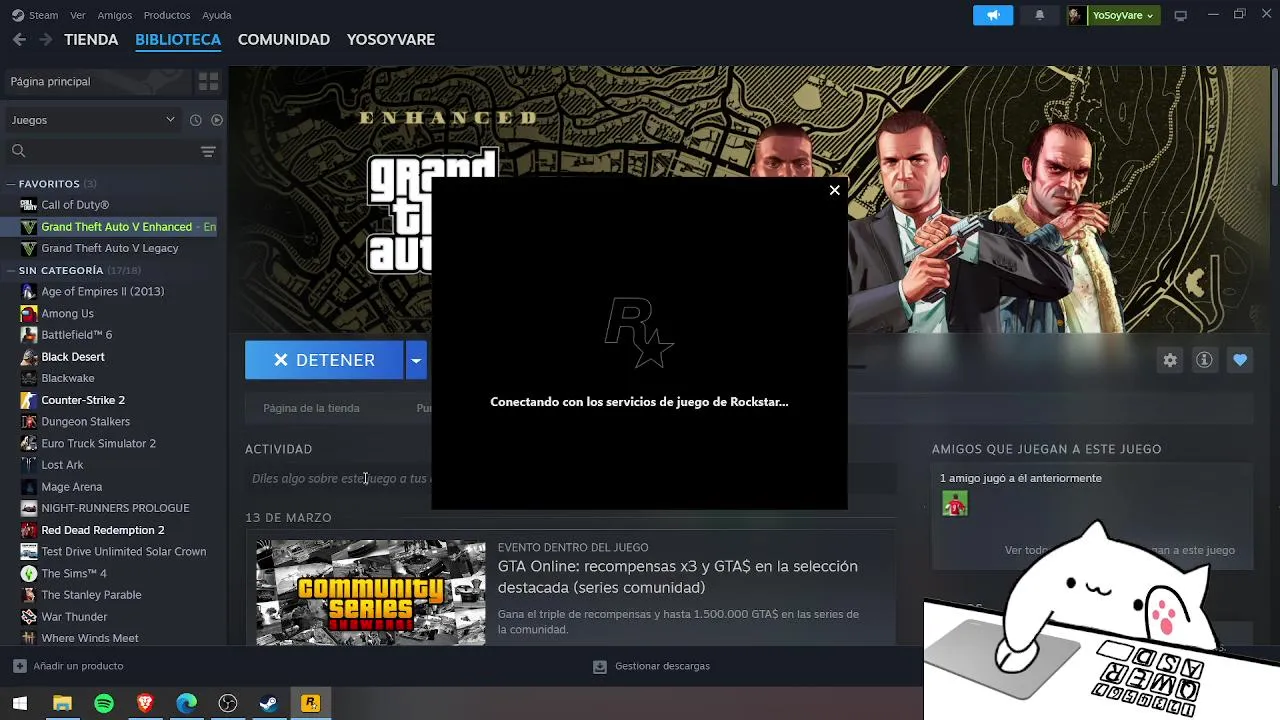Viewport: 1280px width, 720px height.
Task: Open the Productos menu
Action: coord(167,15)
